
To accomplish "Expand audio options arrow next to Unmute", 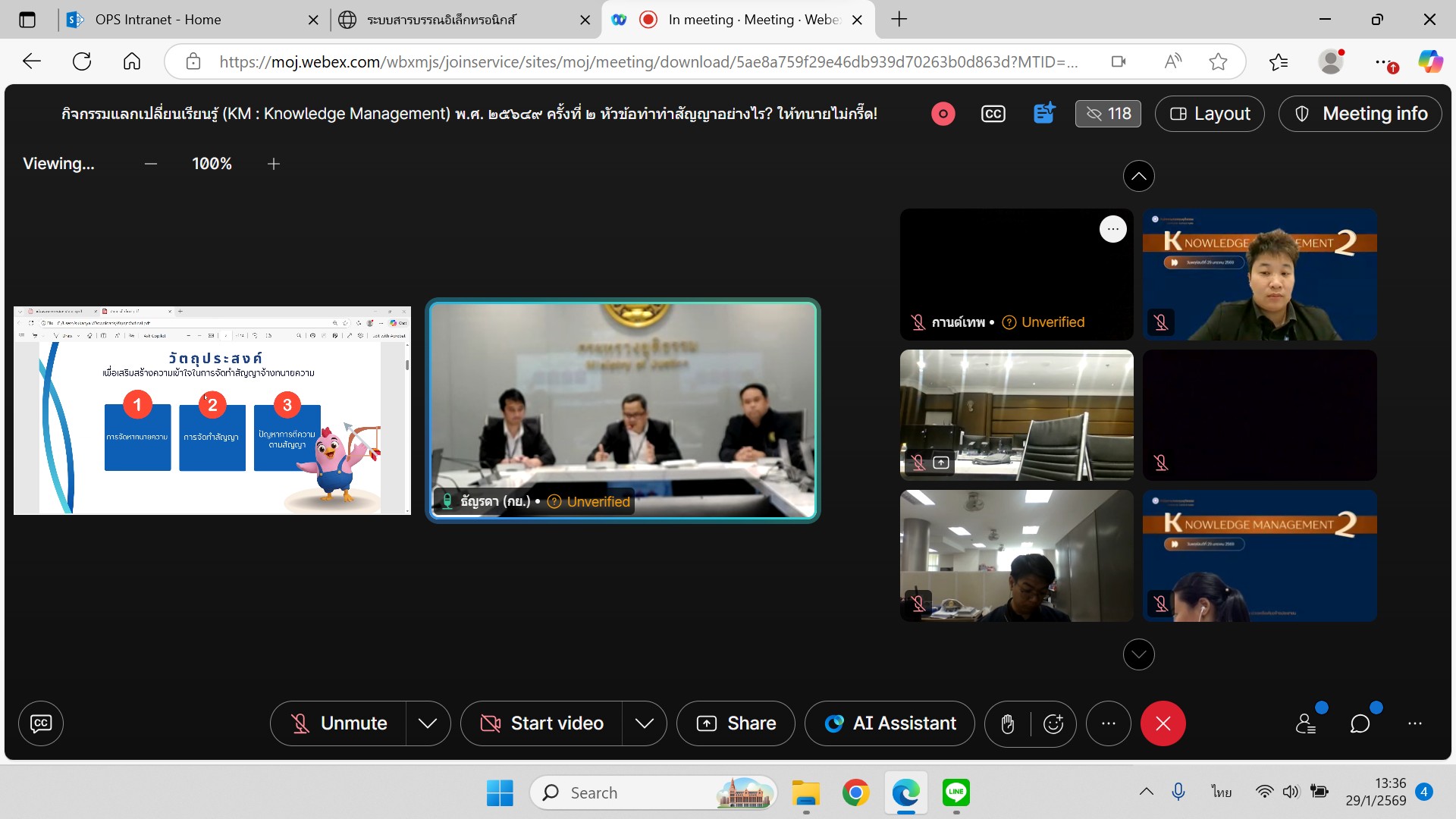I will pyautogui.click(x=428, y=723).
